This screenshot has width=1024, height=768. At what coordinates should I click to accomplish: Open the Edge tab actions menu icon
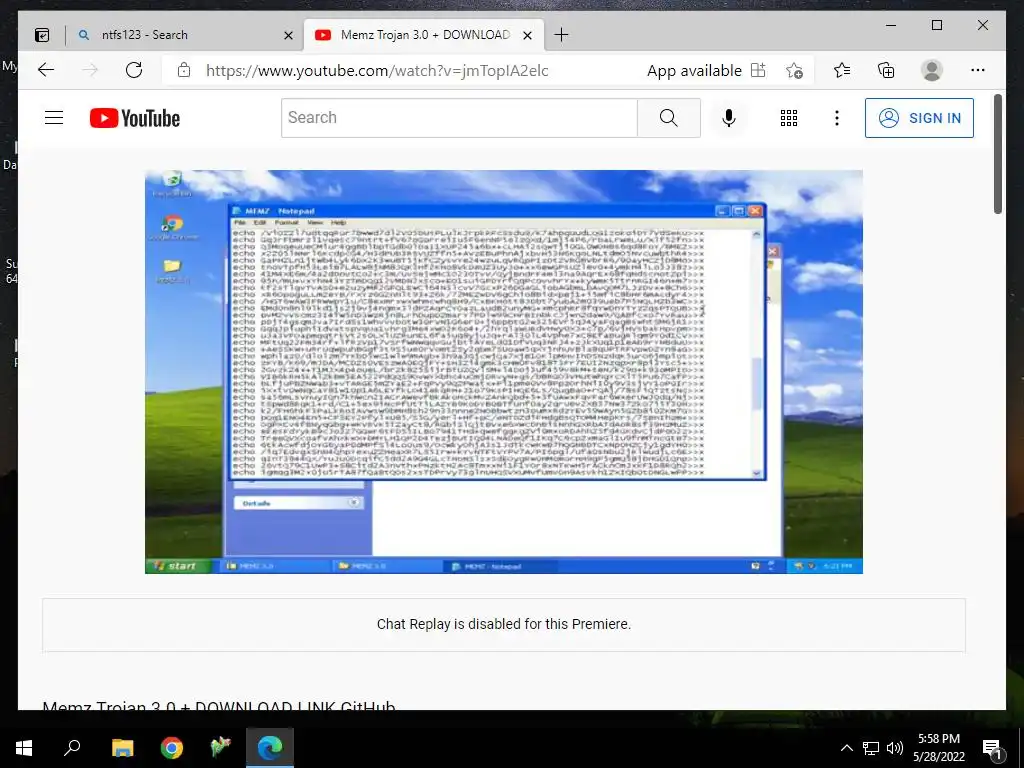pos(42,35)
